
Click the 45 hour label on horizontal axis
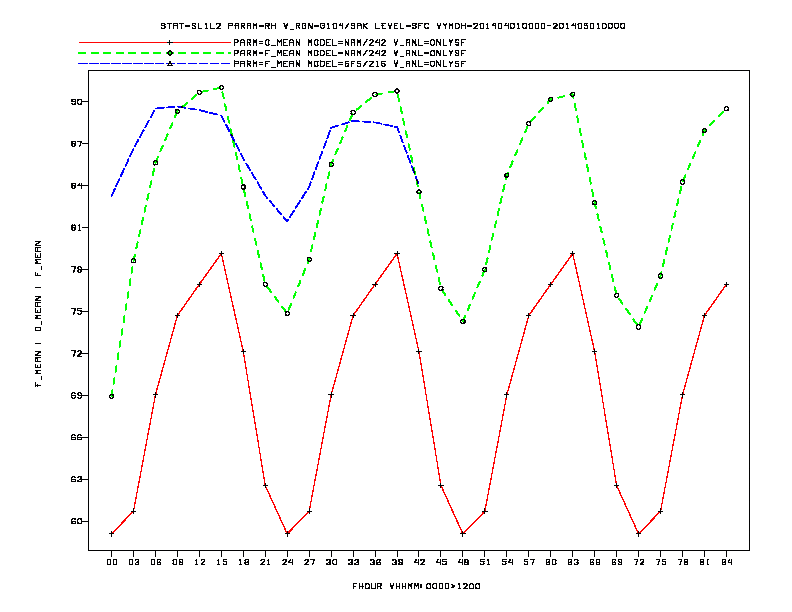(x=441, y=562)
